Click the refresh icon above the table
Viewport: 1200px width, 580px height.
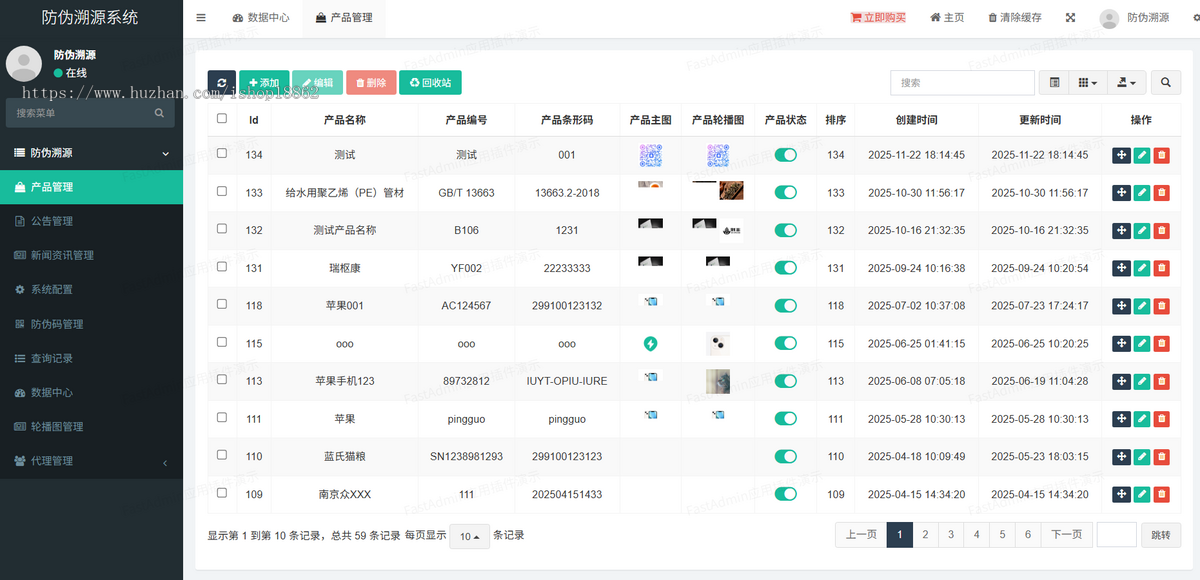(221, 82)
